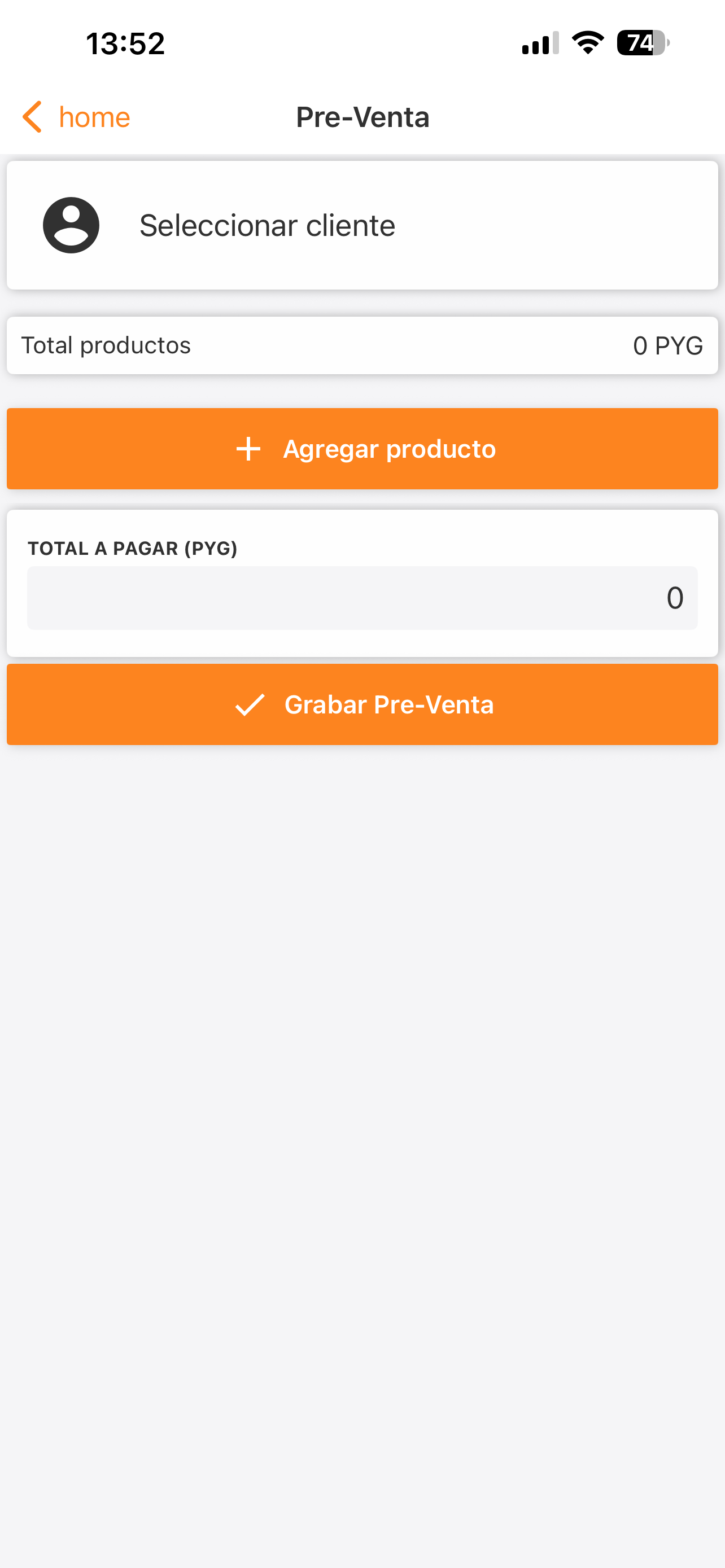725x1568 pixels.
Task: Tap the checkmark icon on save button
Action: (250, 705)
